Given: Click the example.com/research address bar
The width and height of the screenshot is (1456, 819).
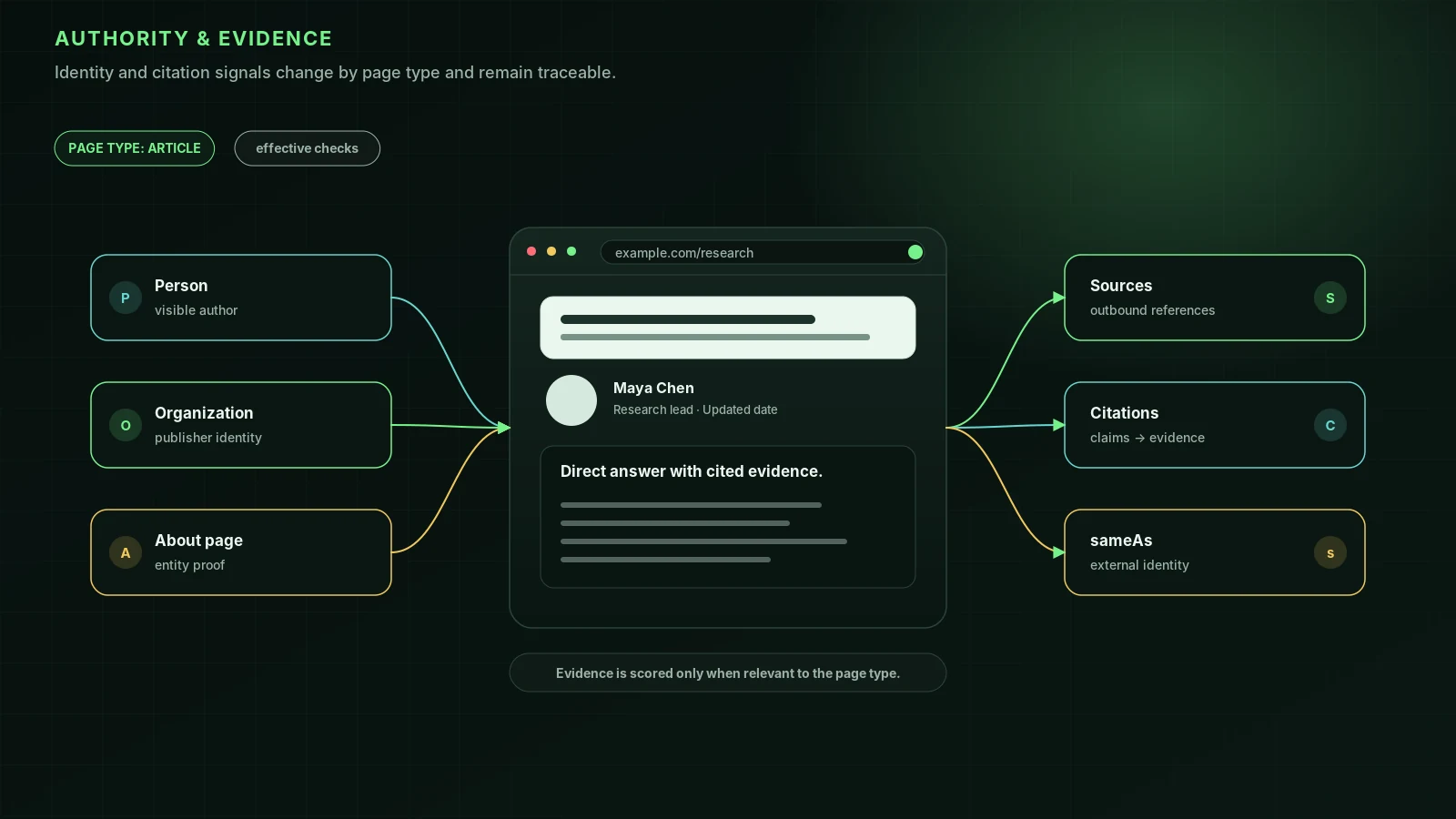Looking at the screenshot, I should [x=763, y=252].
